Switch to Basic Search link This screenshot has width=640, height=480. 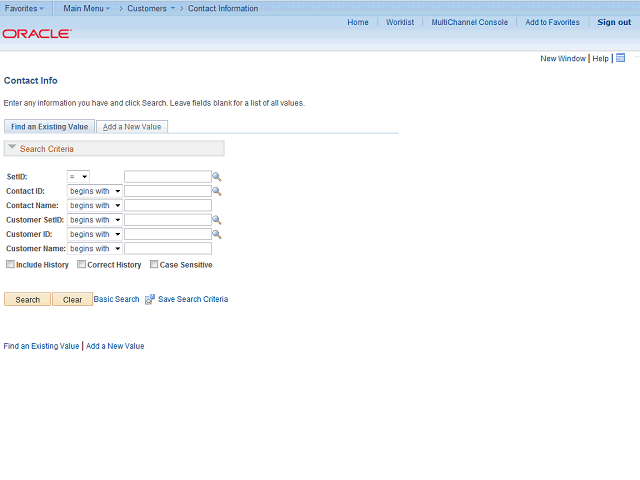coord(116,299)
